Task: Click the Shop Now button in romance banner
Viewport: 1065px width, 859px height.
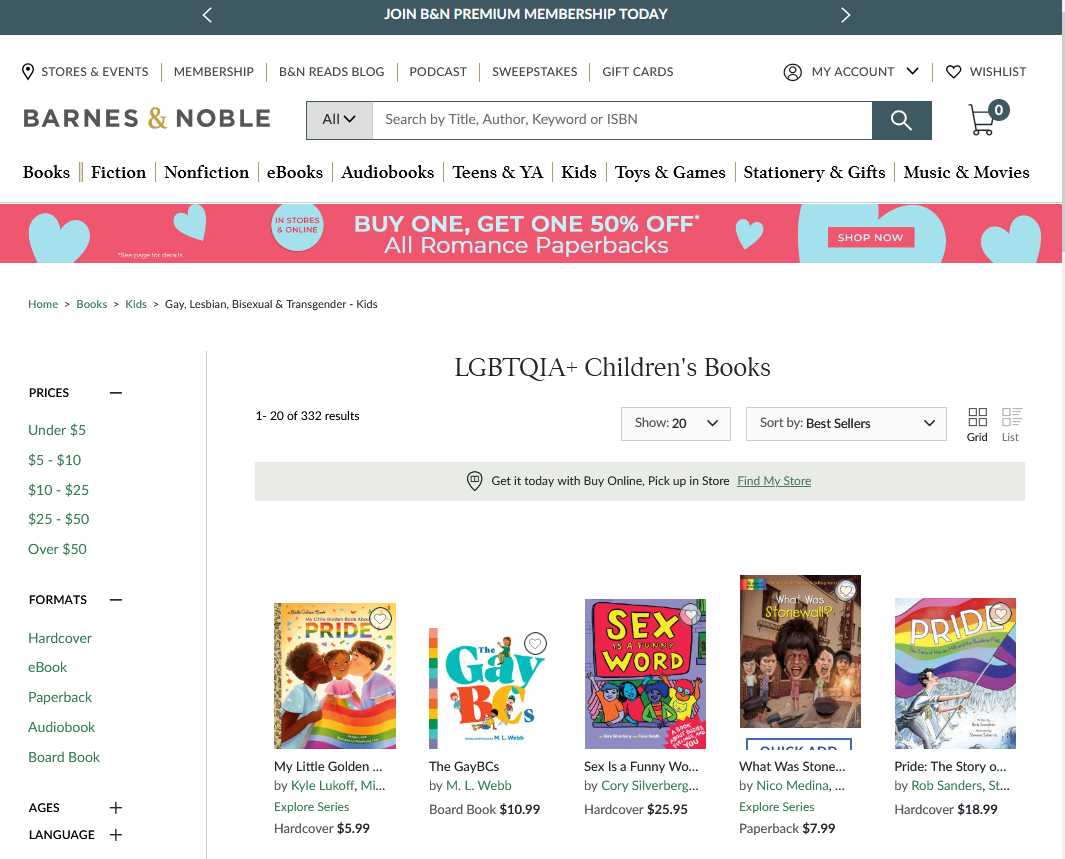Action: pyautogui.click(x=871, y=237)
